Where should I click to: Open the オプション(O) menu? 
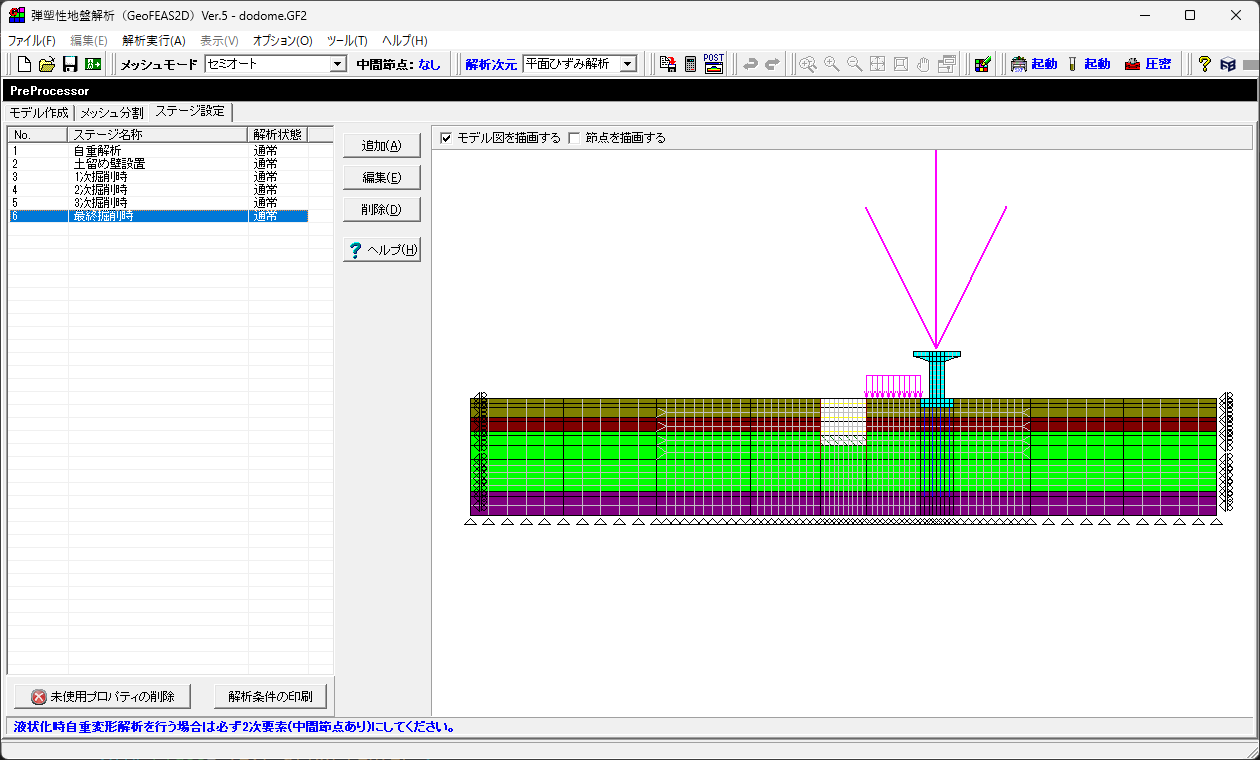click(282, 41)
